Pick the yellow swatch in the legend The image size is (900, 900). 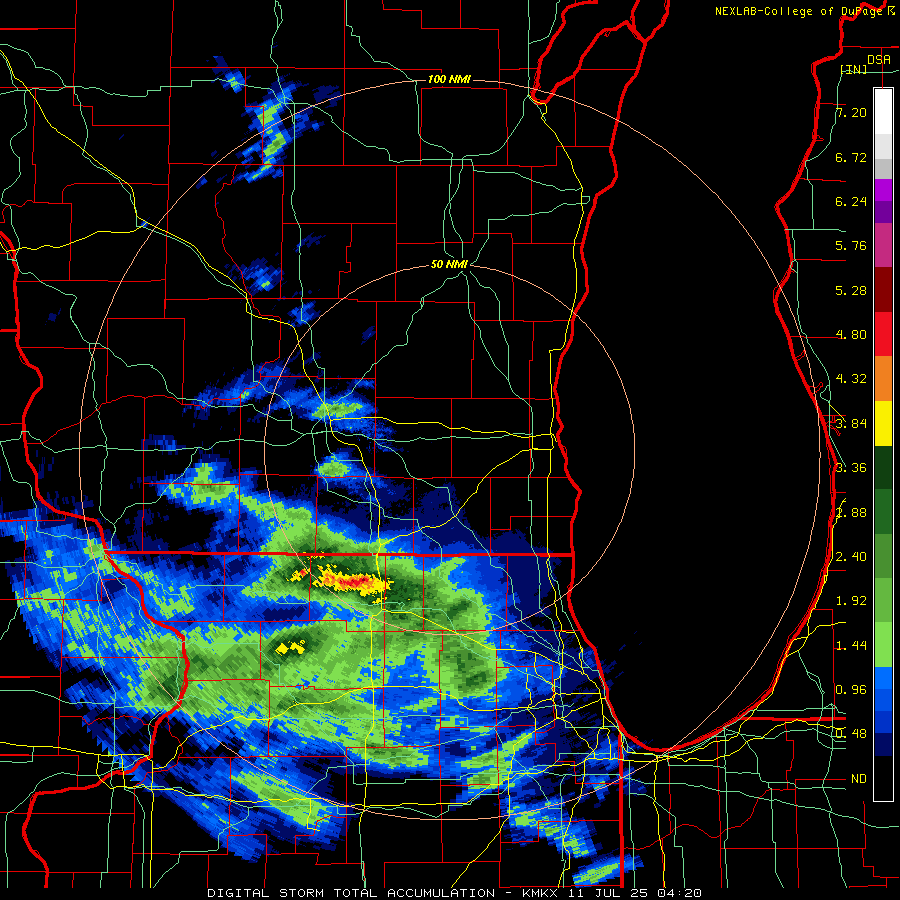[883, 424]
